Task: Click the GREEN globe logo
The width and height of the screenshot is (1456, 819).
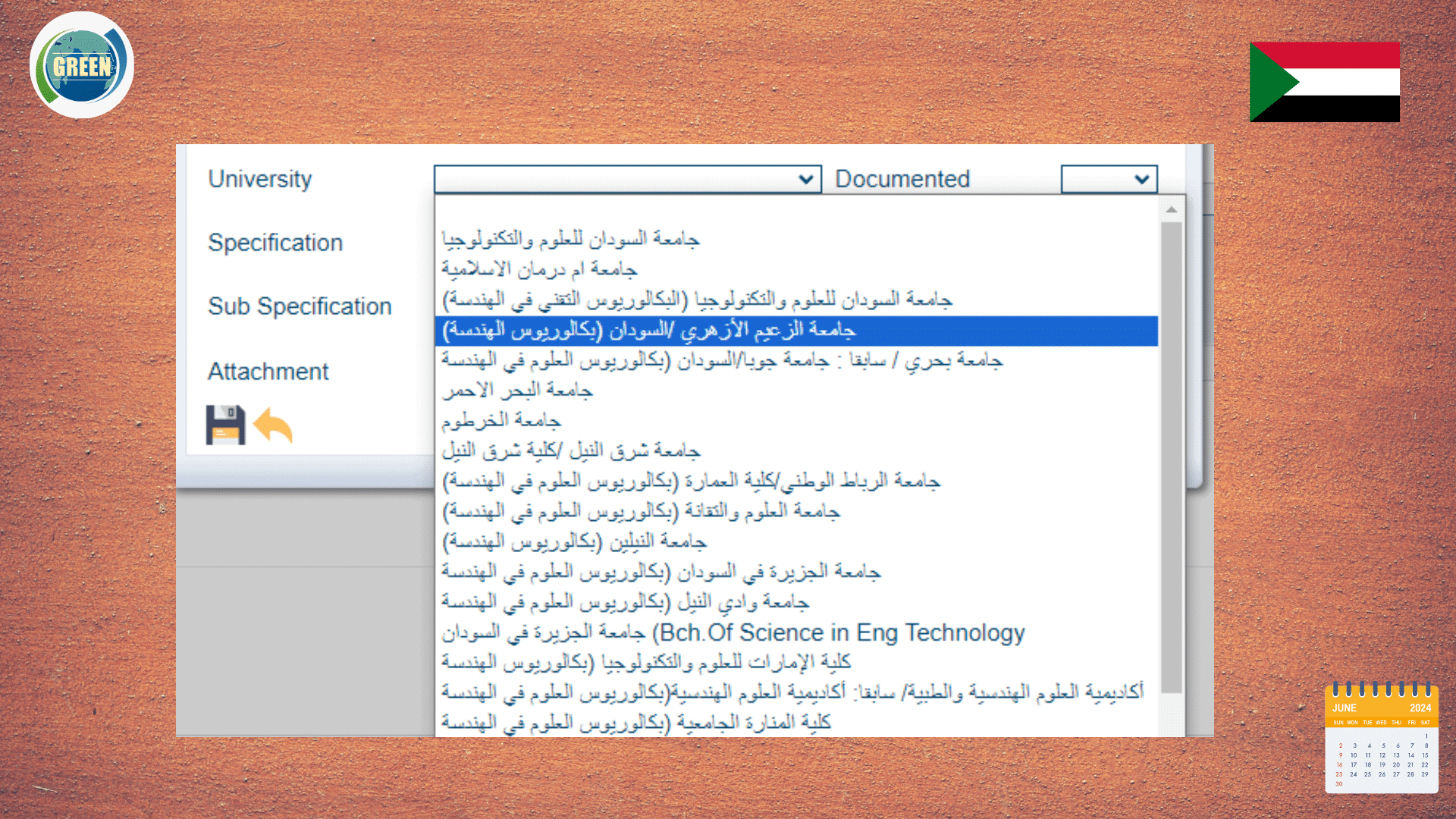Action: coord(82,65)
